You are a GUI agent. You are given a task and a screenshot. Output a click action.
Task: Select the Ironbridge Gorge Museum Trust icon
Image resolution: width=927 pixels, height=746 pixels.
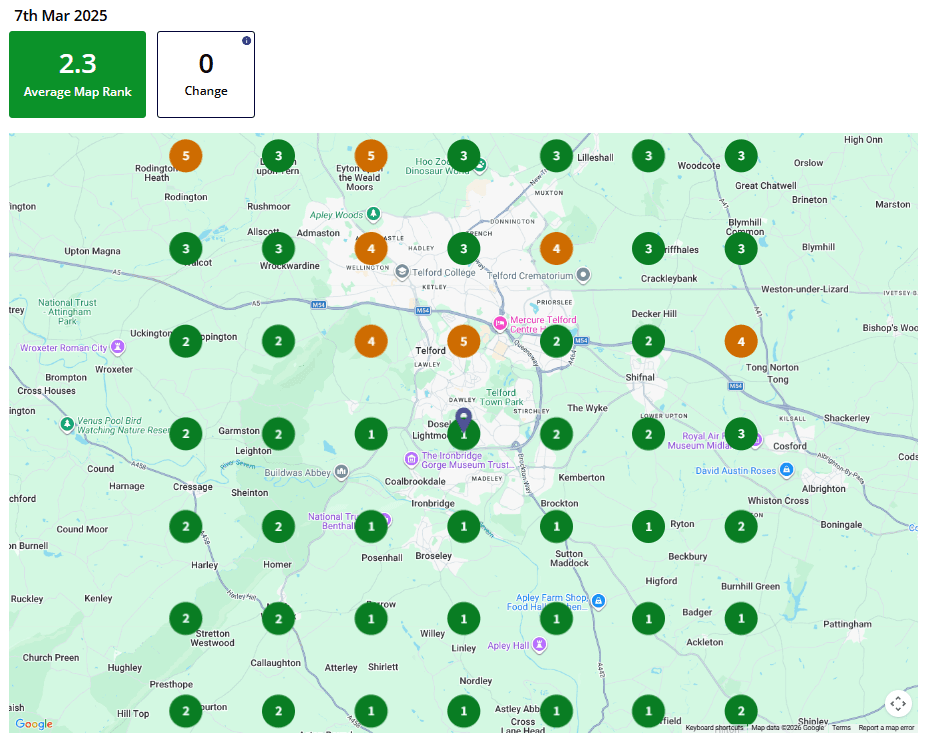pos(411,459)
